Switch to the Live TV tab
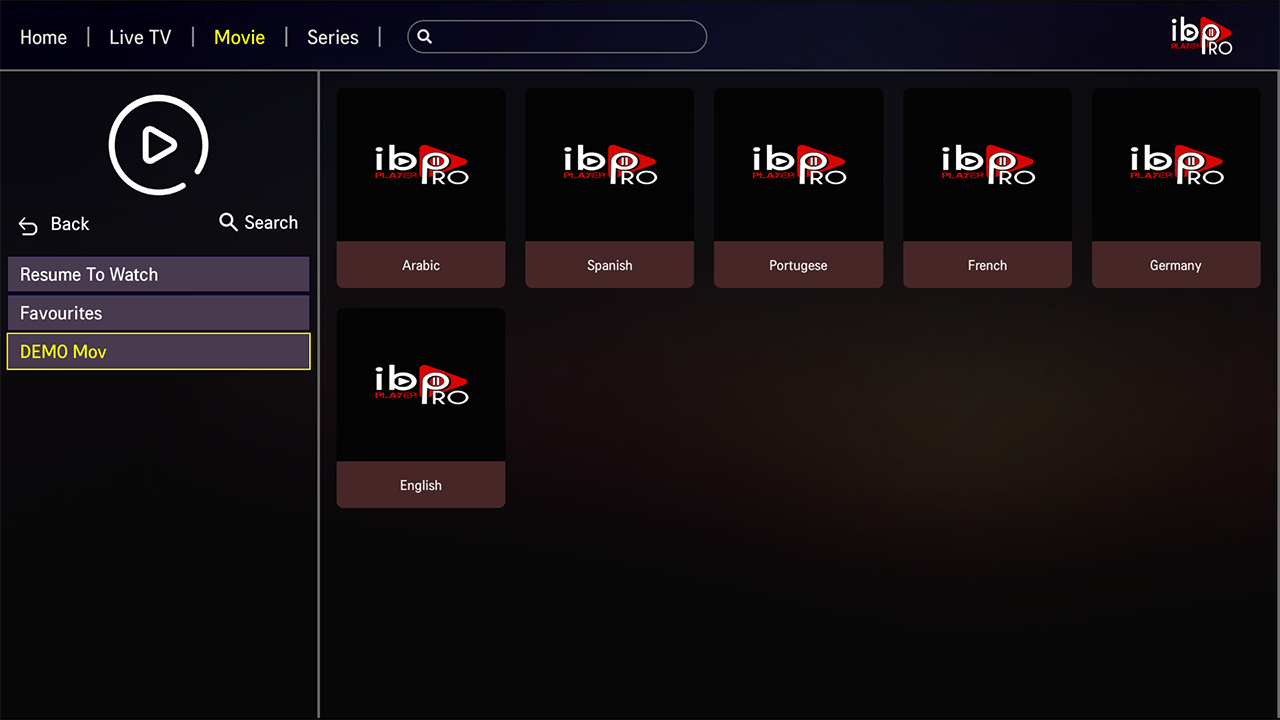The width and height of the screenshot is (1280, 720). (x=140, y=36)
